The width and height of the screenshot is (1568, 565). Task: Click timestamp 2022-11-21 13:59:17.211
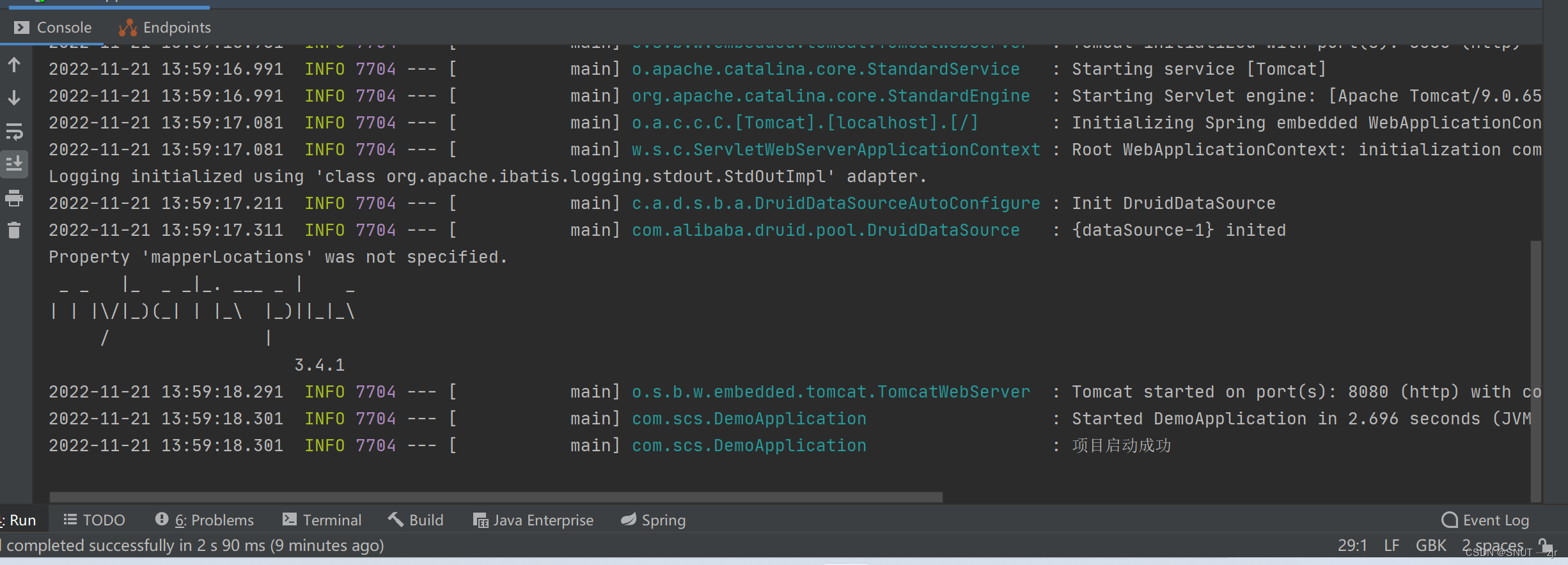coord(166,203)
